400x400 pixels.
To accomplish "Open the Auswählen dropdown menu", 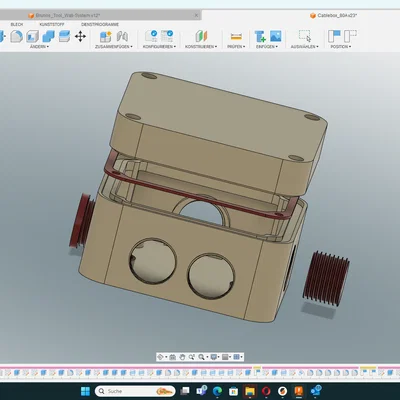I will (x=304, y=47).
